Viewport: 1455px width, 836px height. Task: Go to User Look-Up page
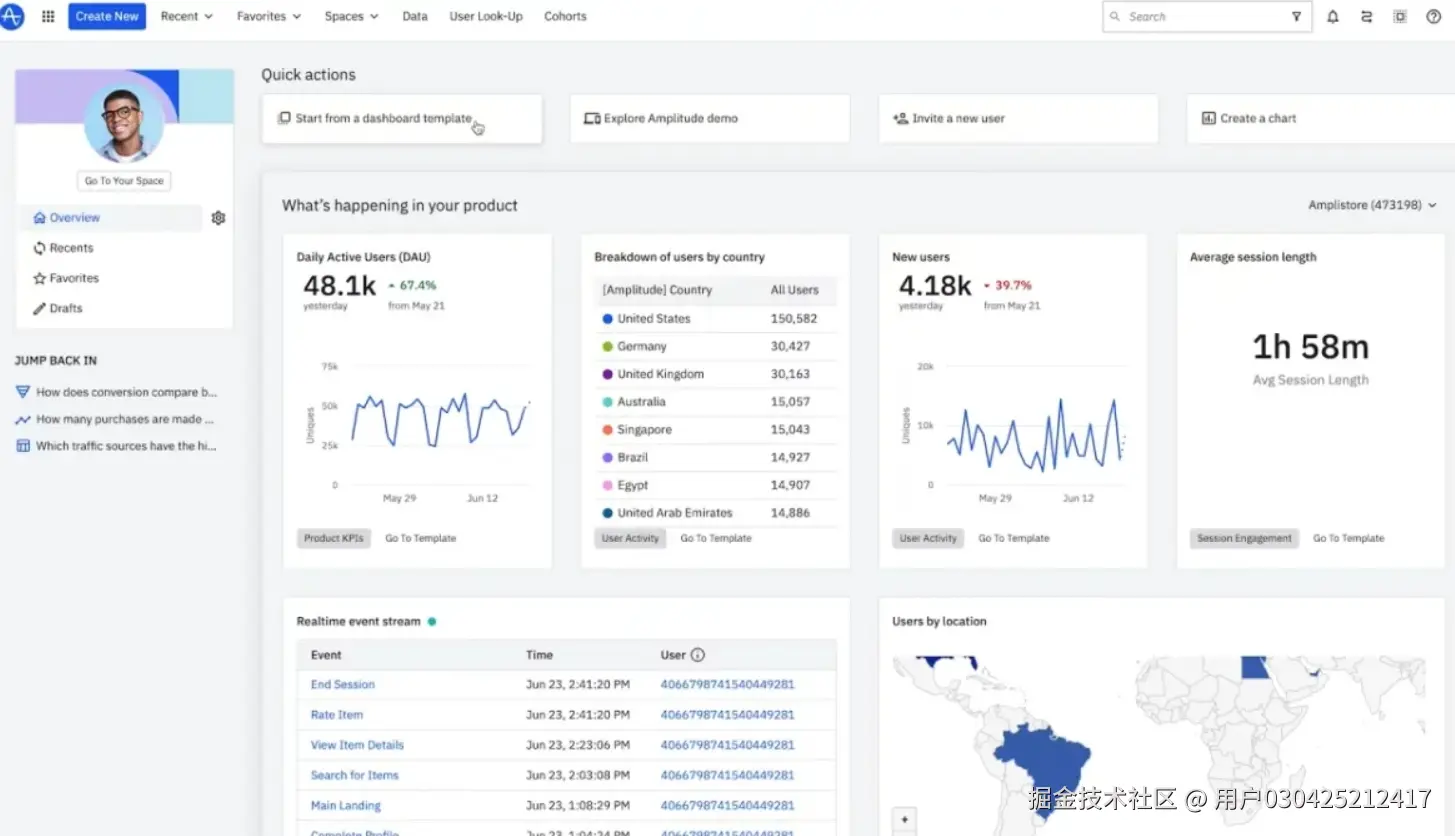[486, 16]
